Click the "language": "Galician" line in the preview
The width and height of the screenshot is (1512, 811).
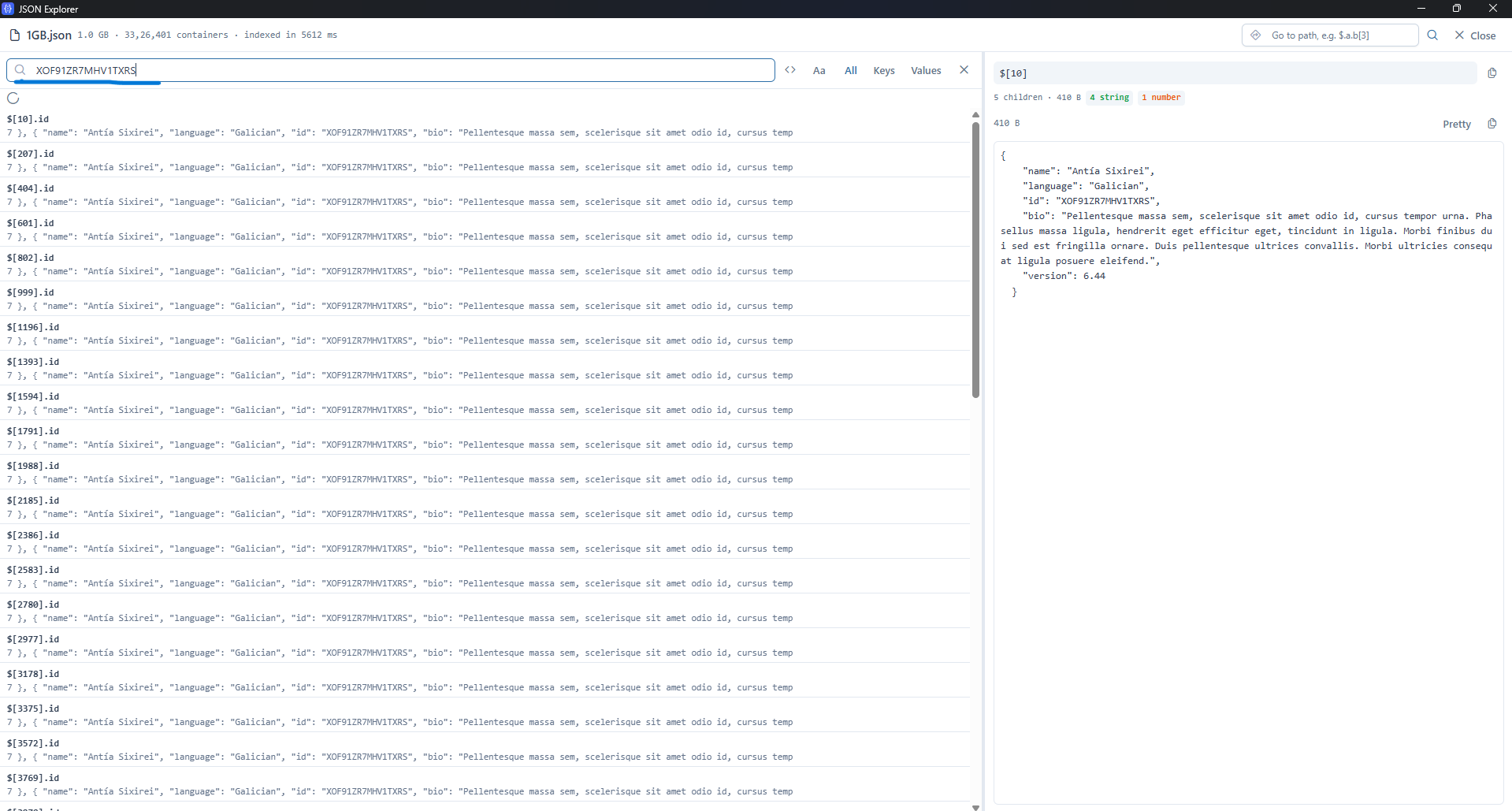point(1086,186)
